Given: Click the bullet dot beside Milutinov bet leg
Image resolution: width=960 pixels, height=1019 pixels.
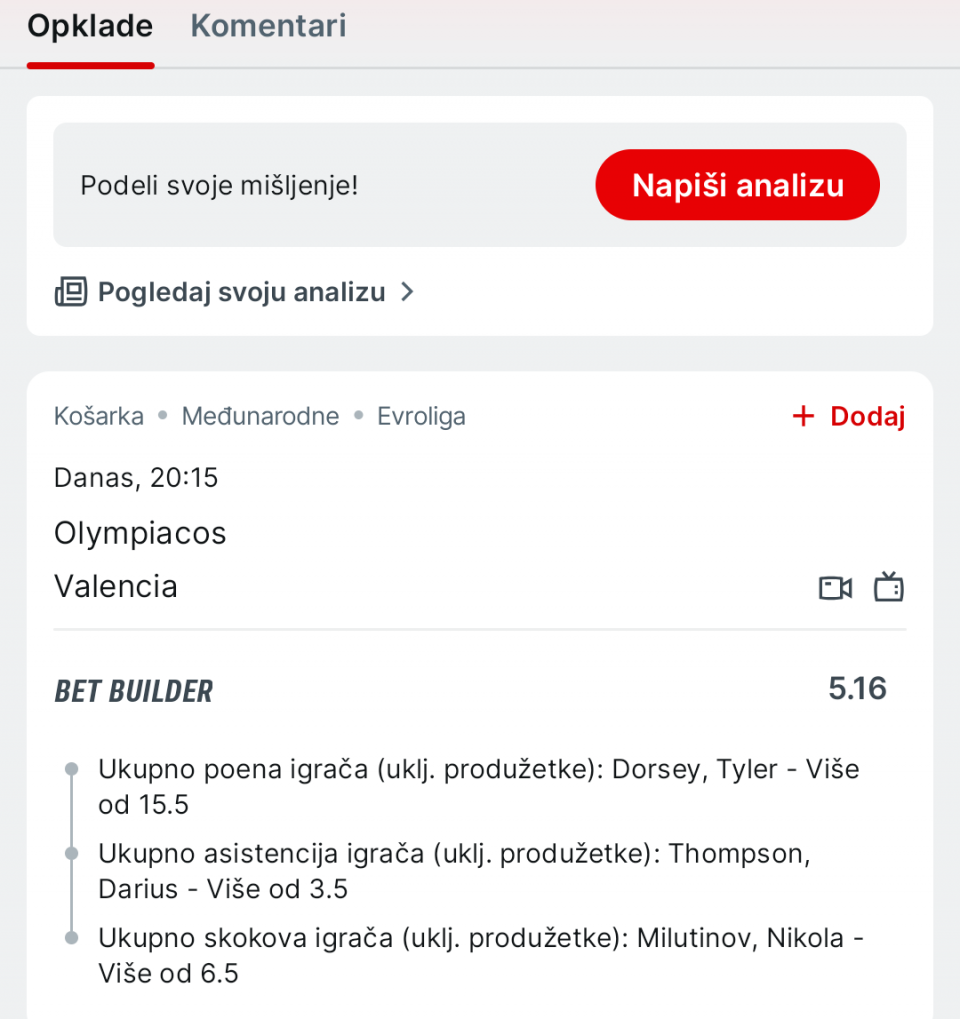Looking at the screenshot, I should [71, 938].
